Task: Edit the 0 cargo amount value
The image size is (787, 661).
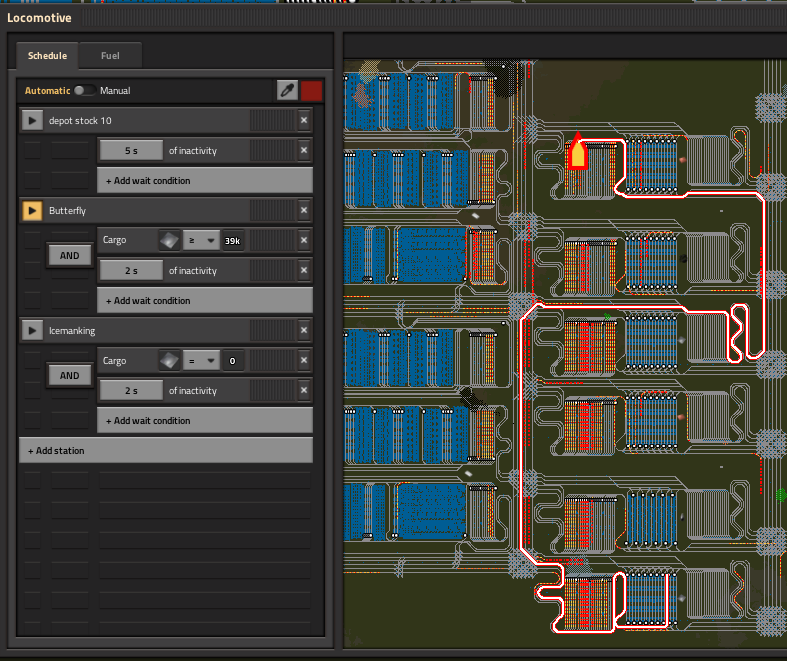Action: (x=232, y=360)
